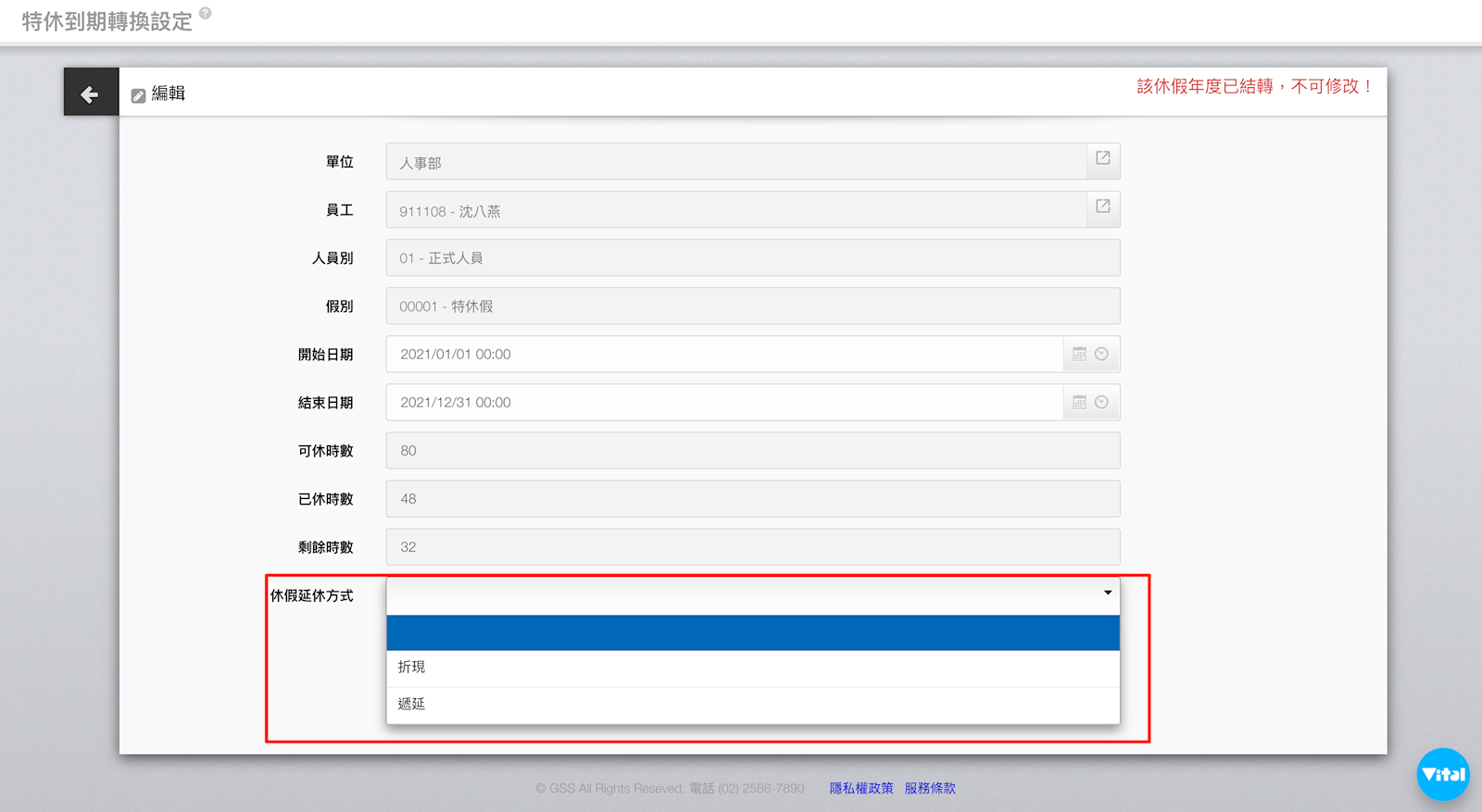Open help icon beside 特休到期轉換設定 title
The image size is (1482, 812).
click(206, 13)
